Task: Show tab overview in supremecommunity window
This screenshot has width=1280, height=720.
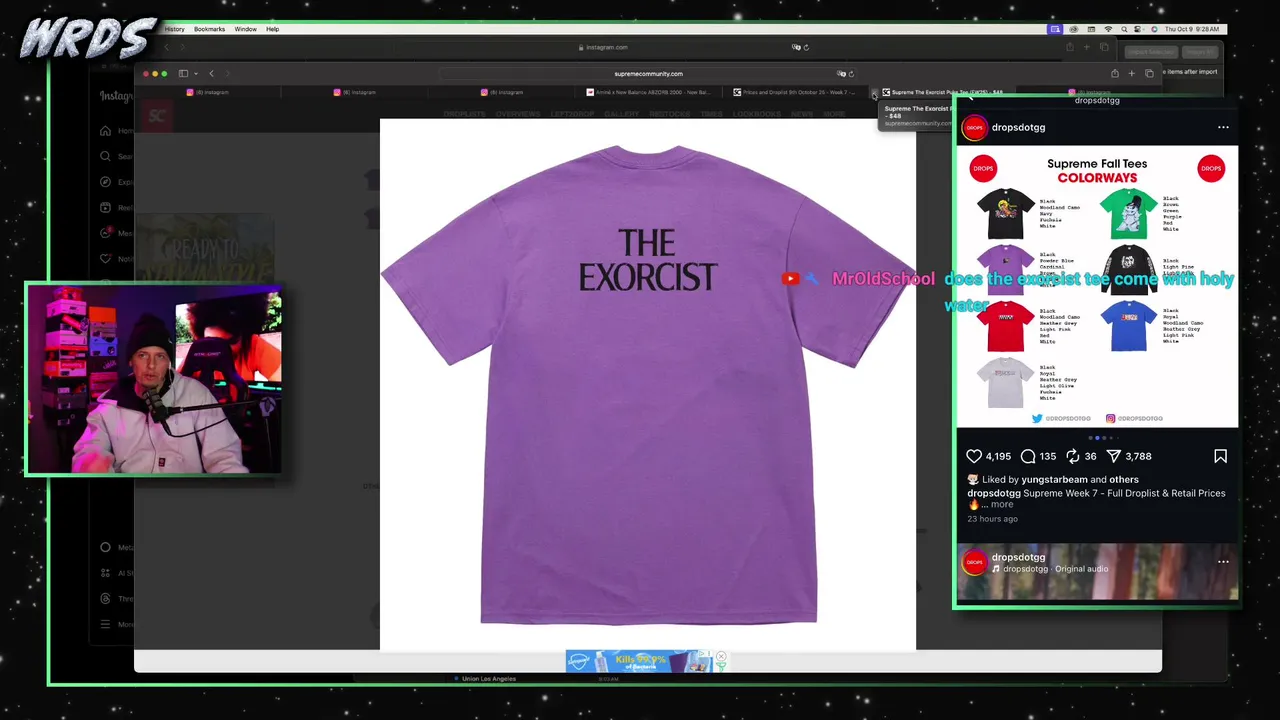Action: [1149, 73]
